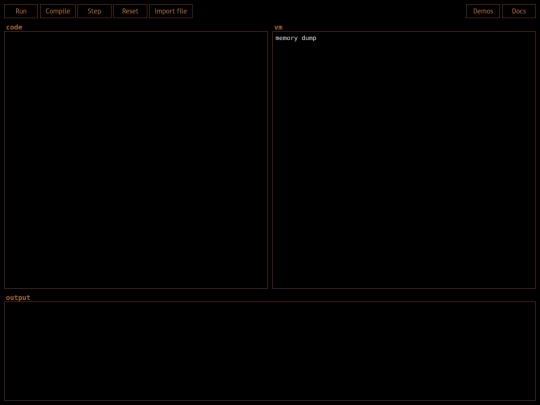540x405 pixels.
Task: Open the Docs page
Action: (519, 11)
